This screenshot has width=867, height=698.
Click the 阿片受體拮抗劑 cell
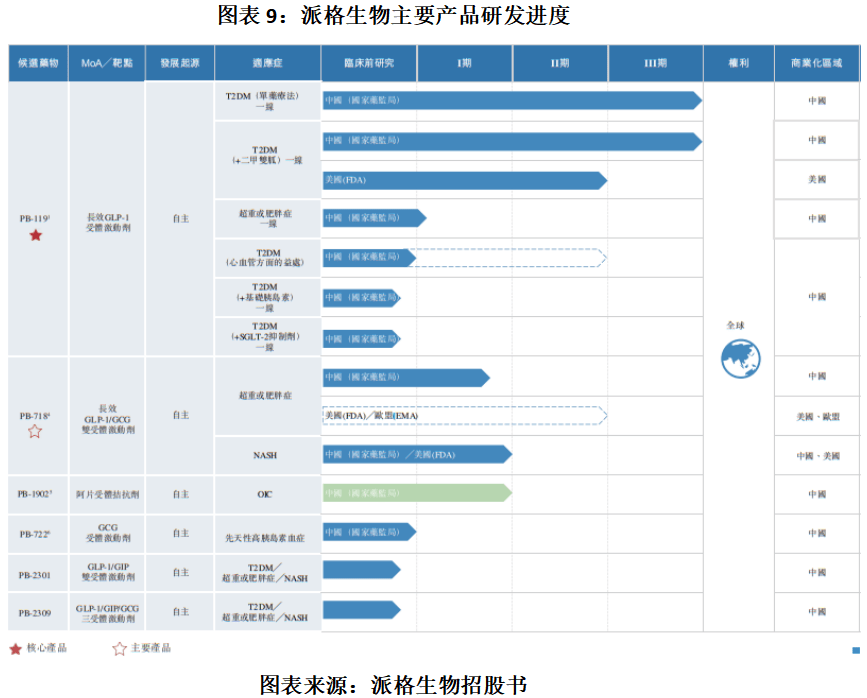107,494
